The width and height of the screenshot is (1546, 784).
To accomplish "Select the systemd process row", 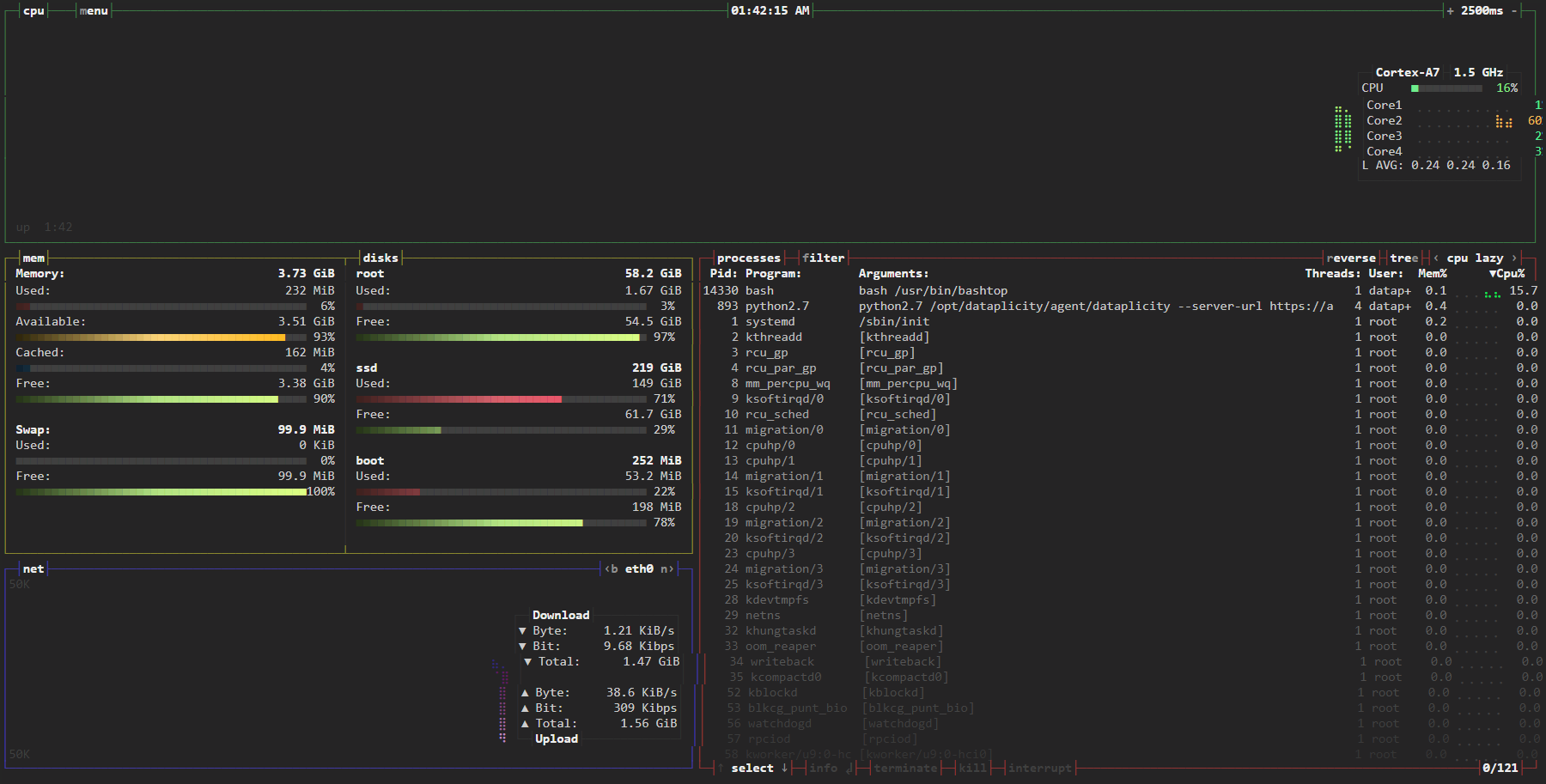I will pyautogui.click(x=1120, y=322).
